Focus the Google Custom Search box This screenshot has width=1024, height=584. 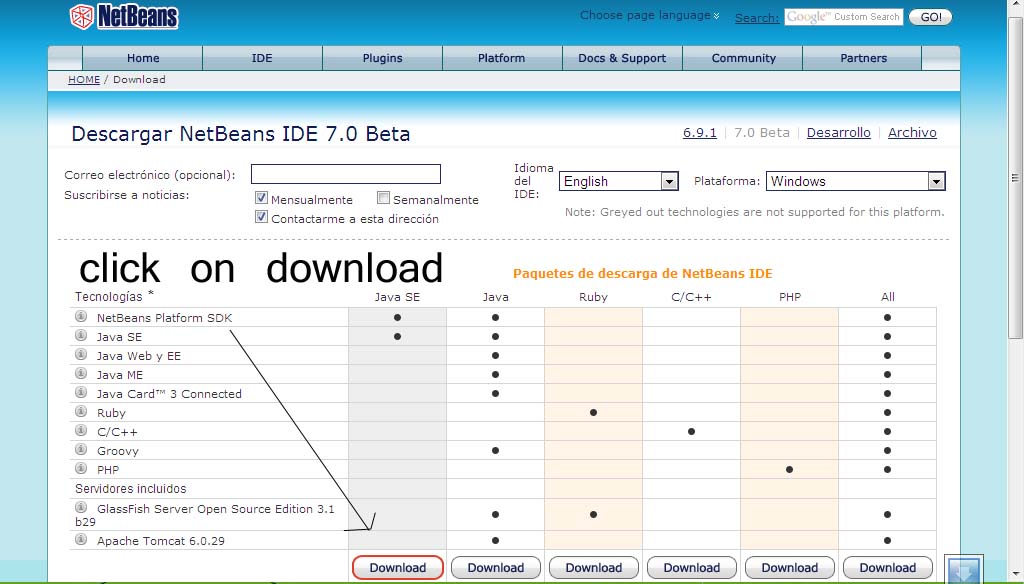(x=844, y=17)
